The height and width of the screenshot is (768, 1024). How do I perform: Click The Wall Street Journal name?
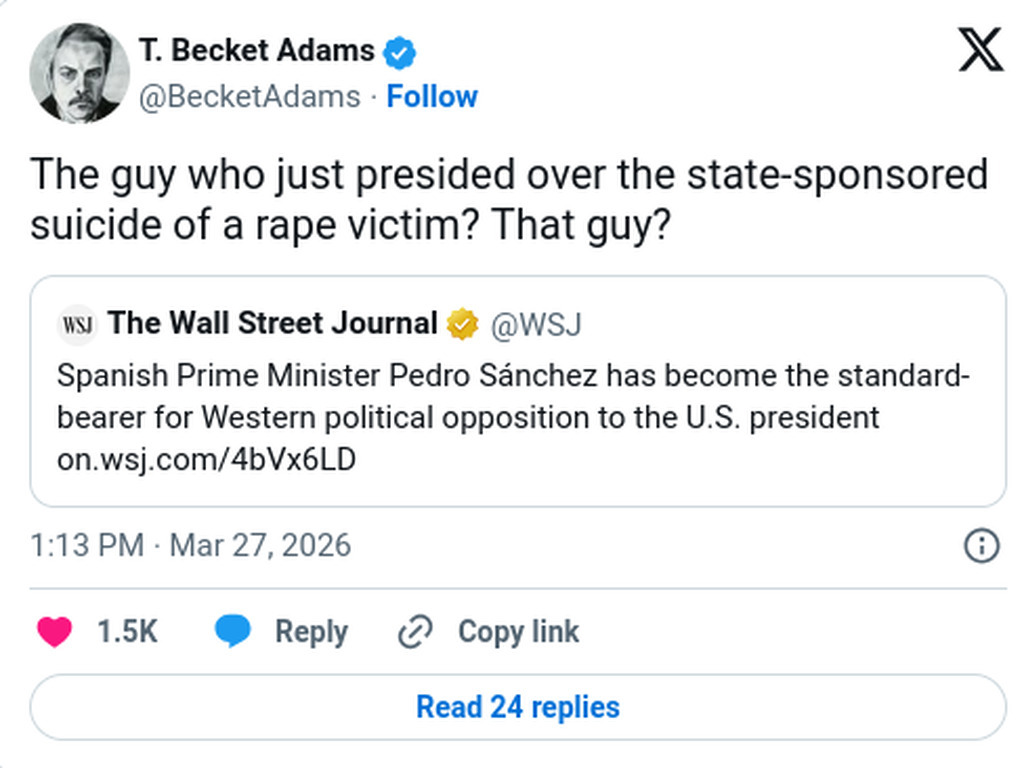click(273, 324)
